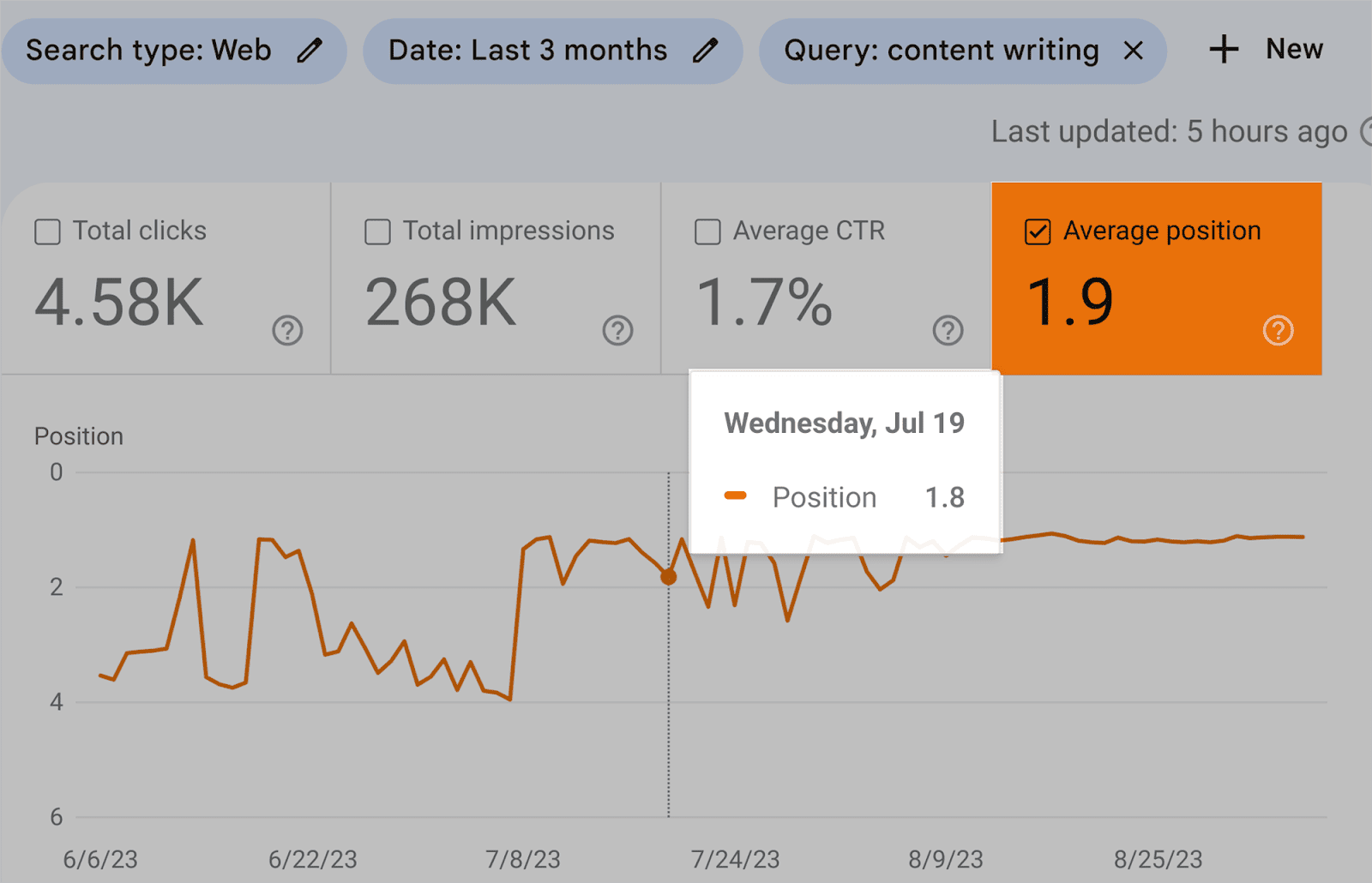Open help for Average position
Screen dimensions: 1372x883
(1278, 330)
